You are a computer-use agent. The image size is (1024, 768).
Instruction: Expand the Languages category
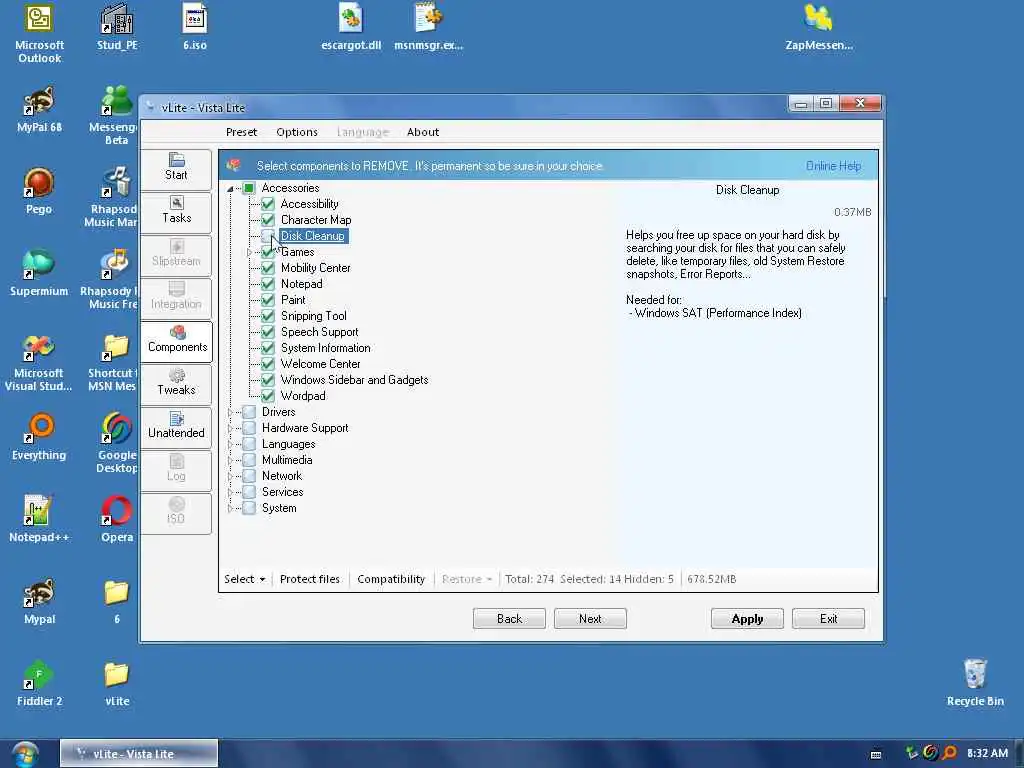[x=230, y=444]
